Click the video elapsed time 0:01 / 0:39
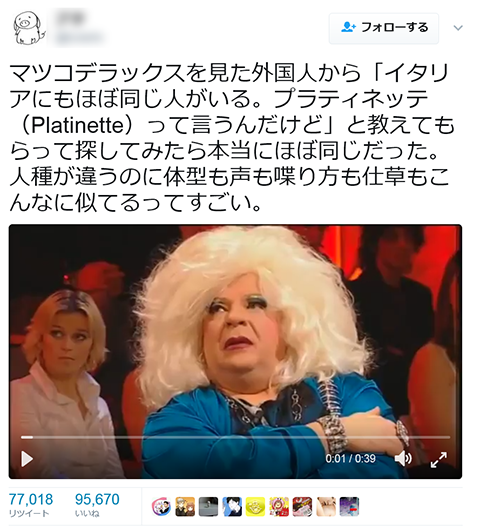Screen dimensions: 480x531 351,459
